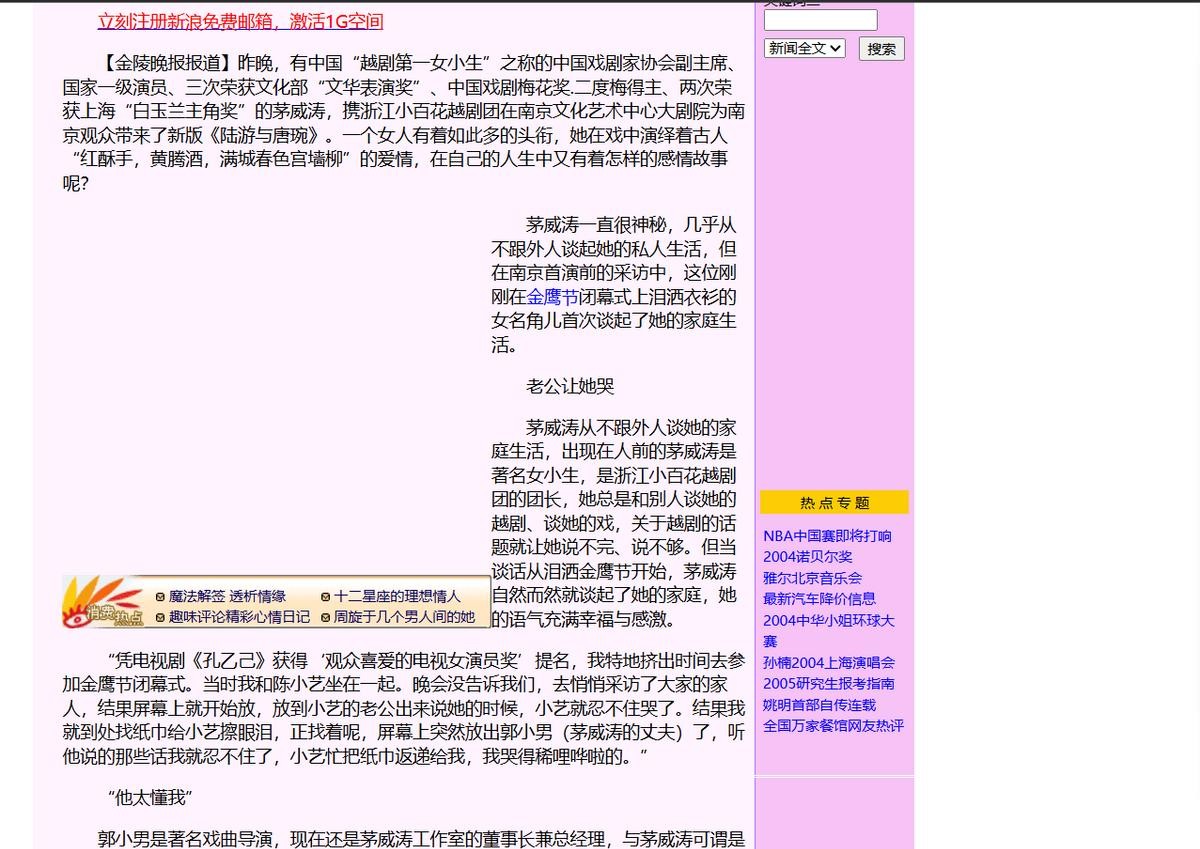Screen dimensions: 1200x849
Task: Open the 孙楠2004上海演唱会 link
Action: 829,662
